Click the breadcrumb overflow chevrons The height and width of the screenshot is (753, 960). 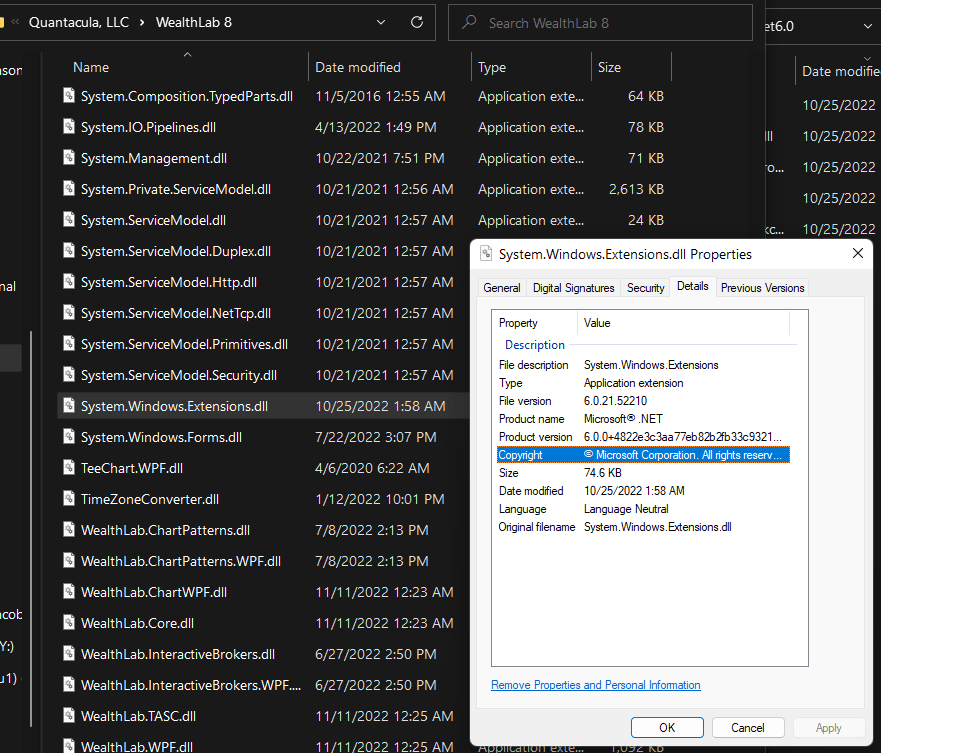tap(15, 22)
